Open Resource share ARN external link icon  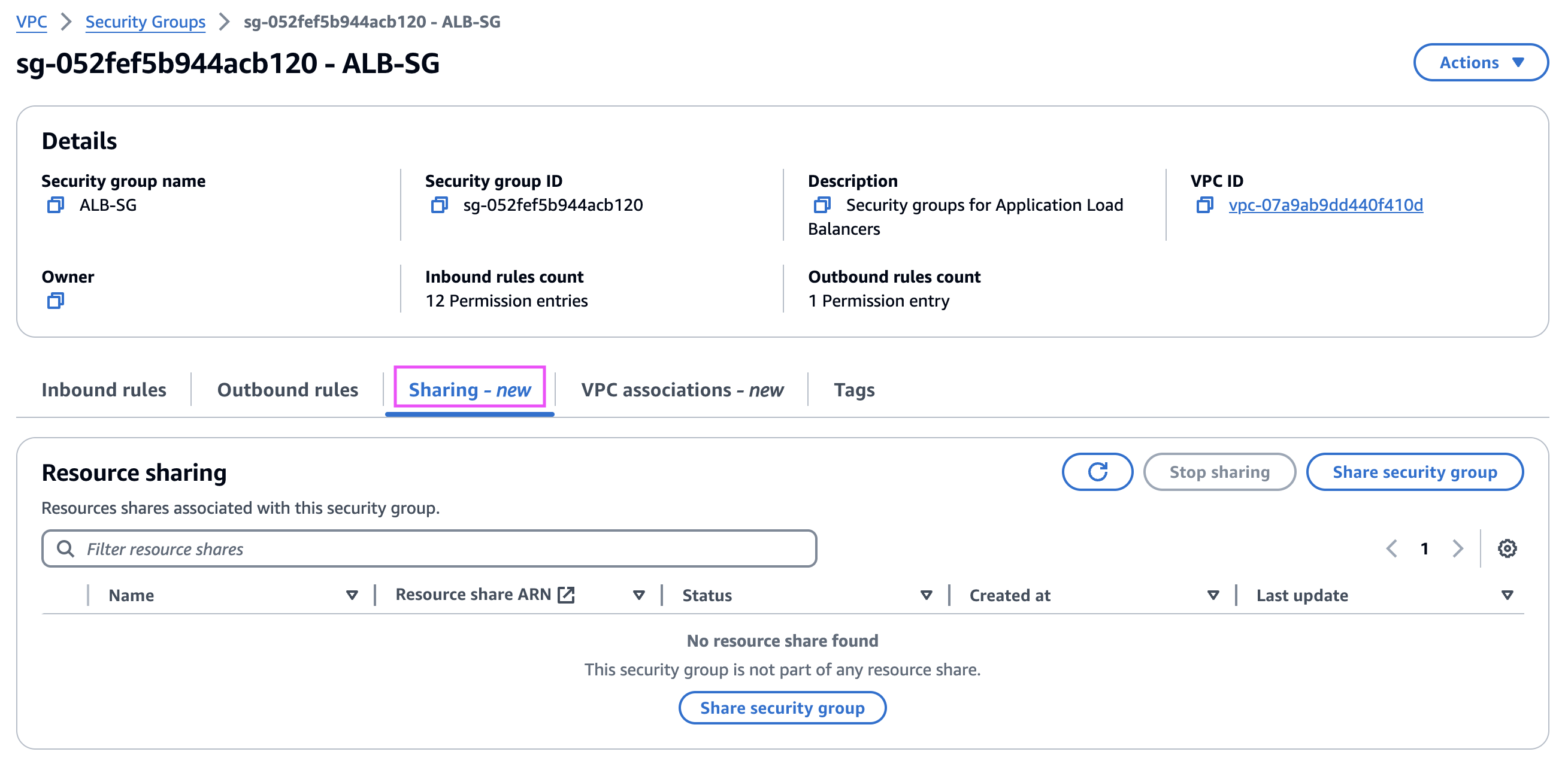(x=566, y=595)
